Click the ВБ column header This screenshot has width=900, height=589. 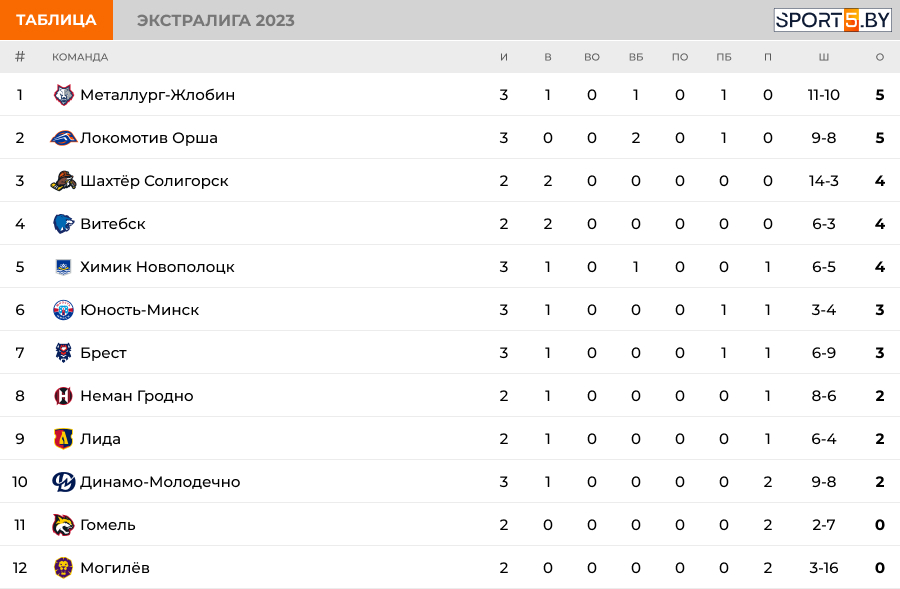pyautogui.click(x=636, y=57)
